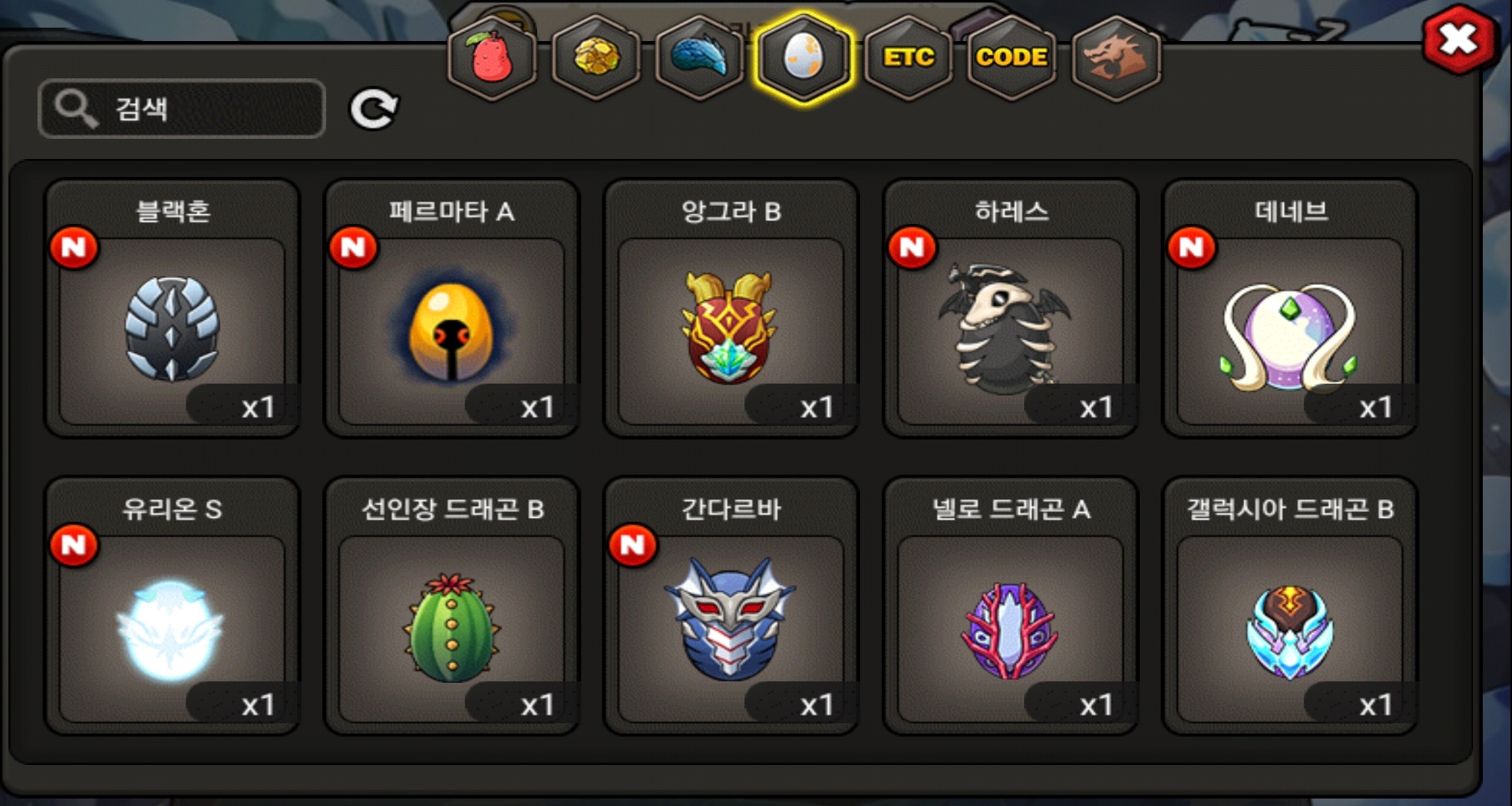
Task: Switch to the ETC tab
Action: tap(908, 57)
